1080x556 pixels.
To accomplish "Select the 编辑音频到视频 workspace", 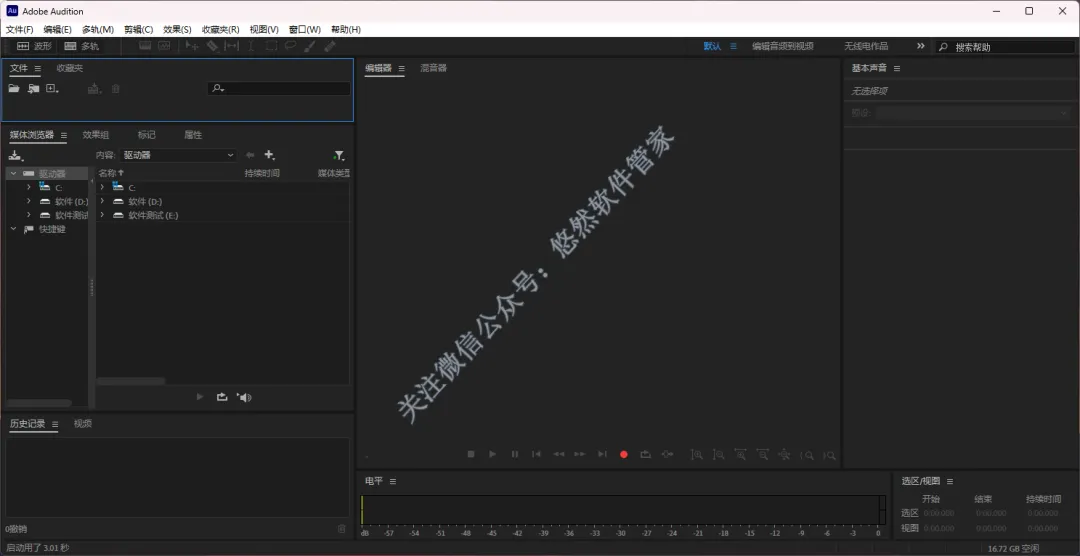I will click(782, 46).
